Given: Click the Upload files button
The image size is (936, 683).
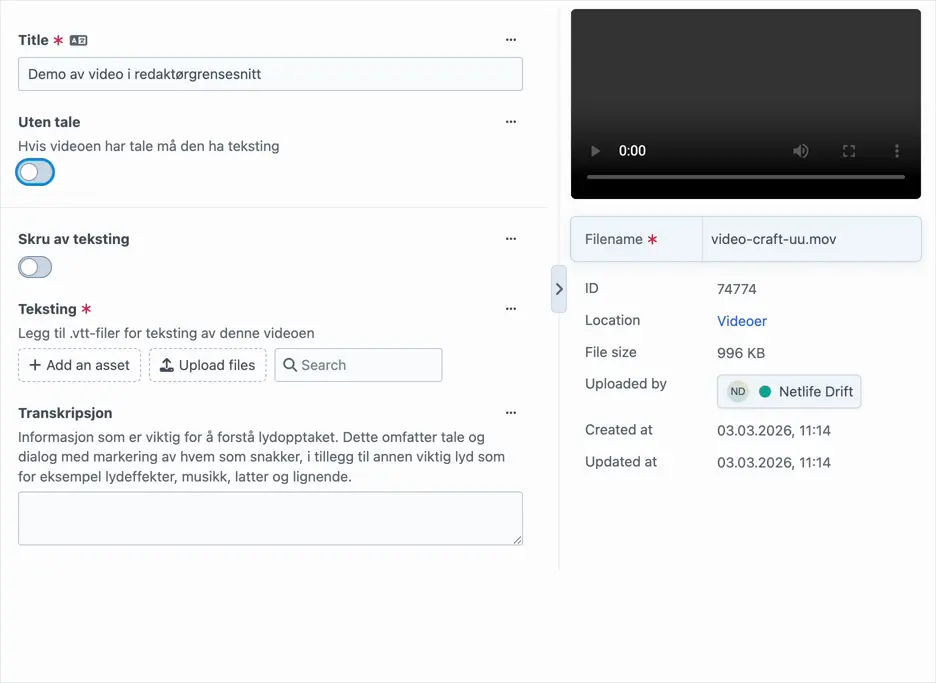Looking at the screenshot, I should coord(207,365).
